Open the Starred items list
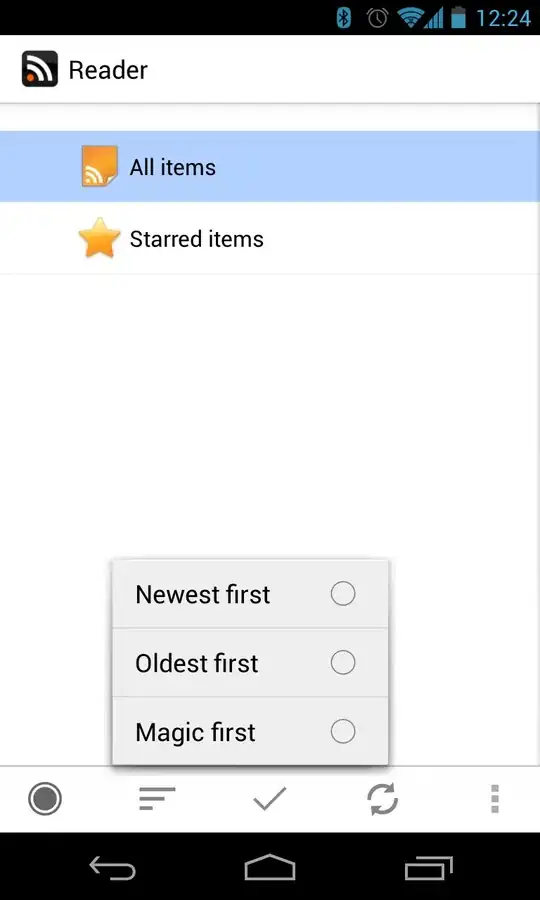This screenshot has height=900, width=540. pos(270,238)
